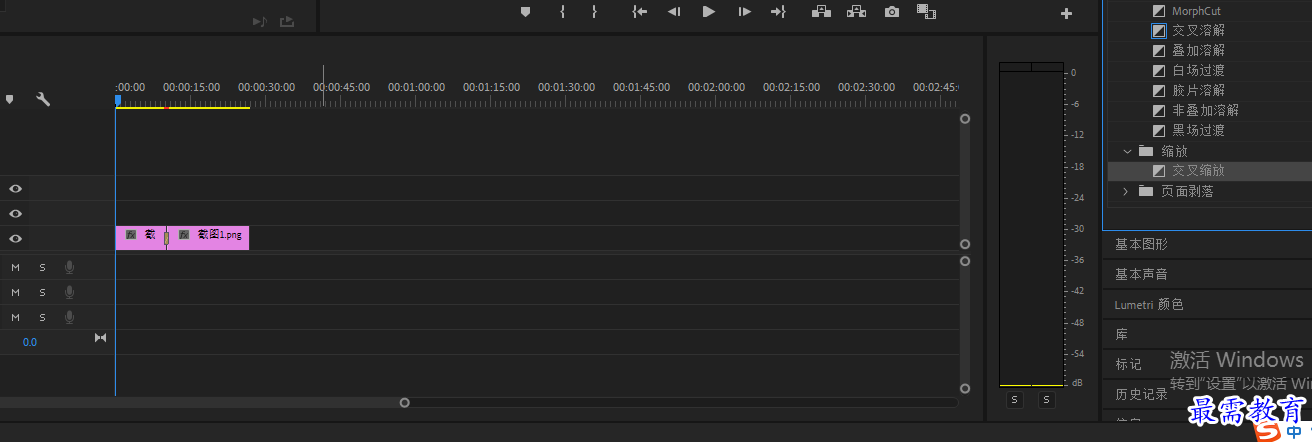1312x442 pixels.
Task: Step back one frame
Action: tap(674, 12)
